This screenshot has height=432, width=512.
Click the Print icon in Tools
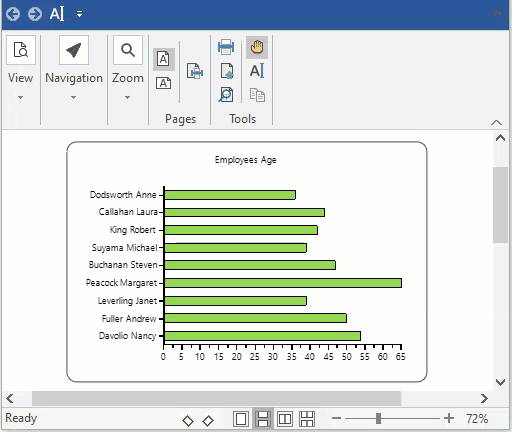coord(226,47)
